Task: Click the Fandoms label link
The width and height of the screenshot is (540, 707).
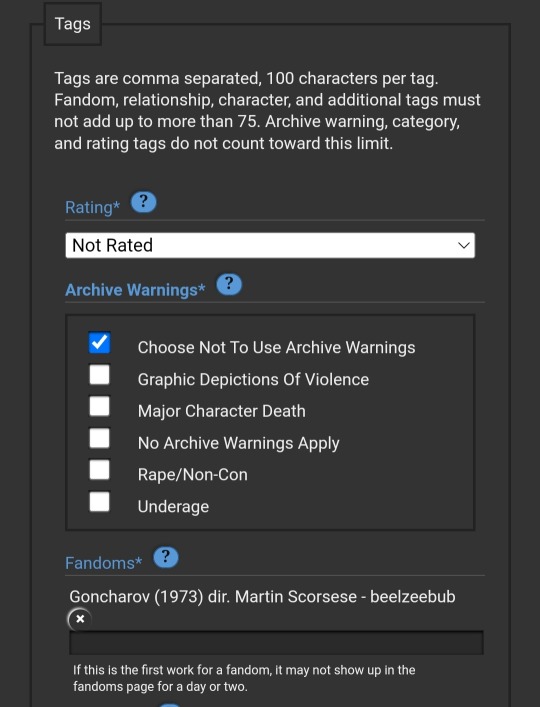Action: 104,563
